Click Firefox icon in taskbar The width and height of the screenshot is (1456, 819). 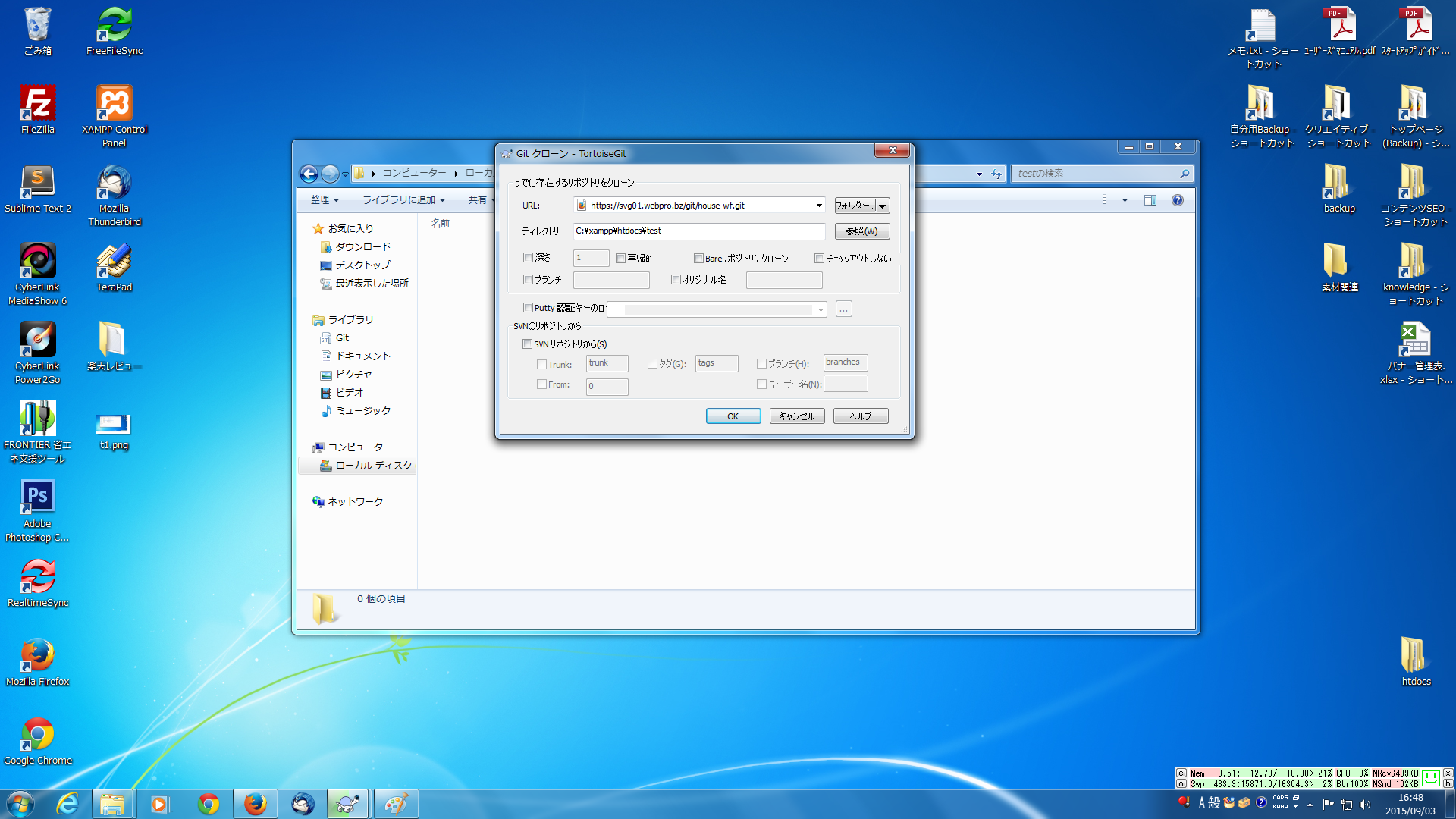pos(256,804)
